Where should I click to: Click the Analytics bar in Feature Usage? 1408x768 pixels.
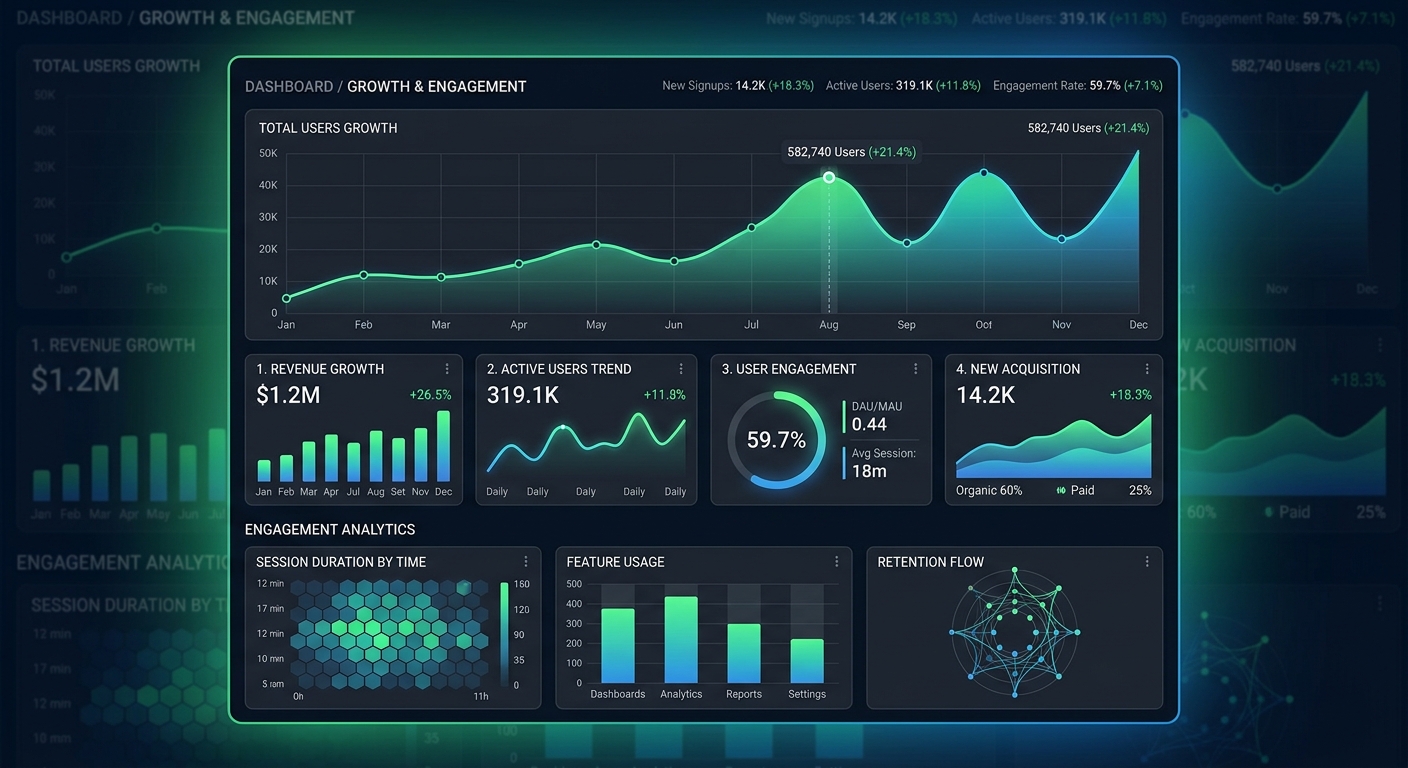click(x=681, y=640)
